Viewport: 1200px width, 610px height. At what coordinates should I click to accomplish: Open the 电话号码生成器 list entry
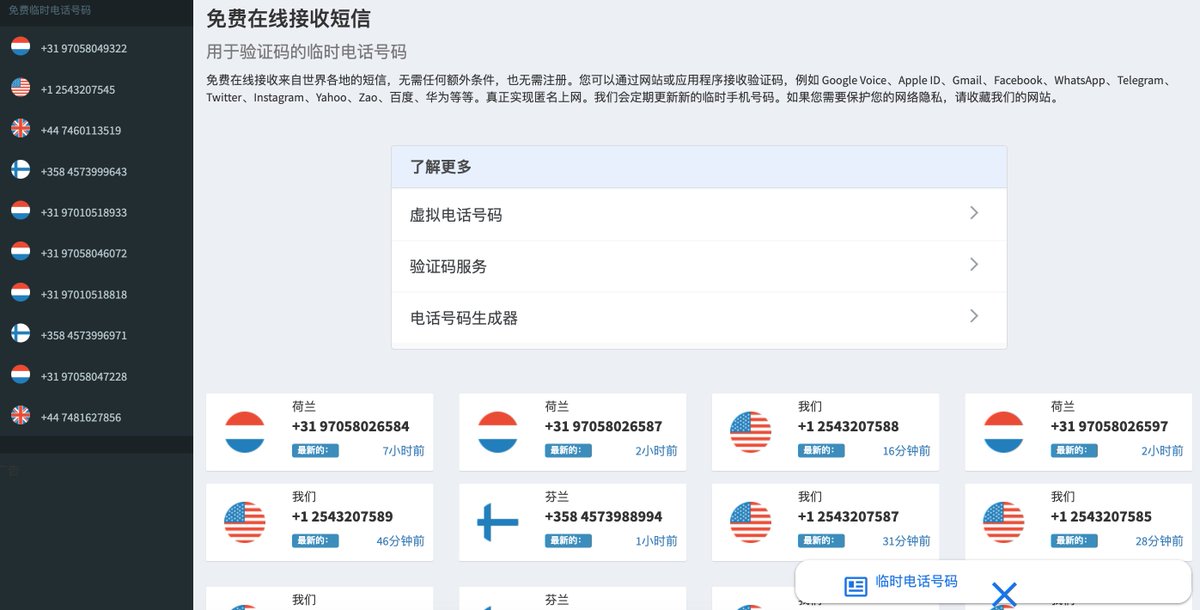(x=699, y=318)
